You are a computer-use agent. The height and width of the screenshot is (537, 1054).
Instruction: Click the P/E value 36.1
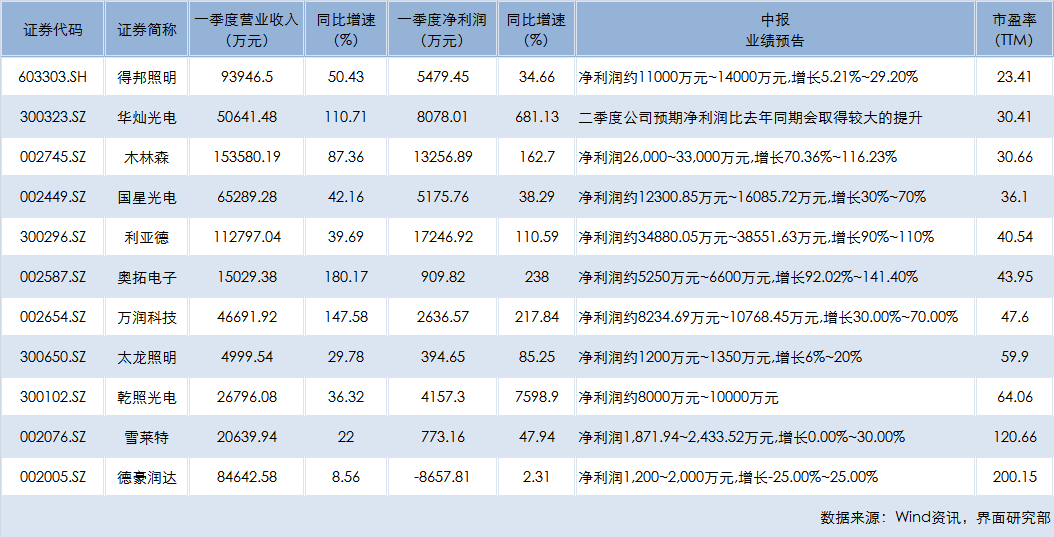click(x=1014, y=197)
